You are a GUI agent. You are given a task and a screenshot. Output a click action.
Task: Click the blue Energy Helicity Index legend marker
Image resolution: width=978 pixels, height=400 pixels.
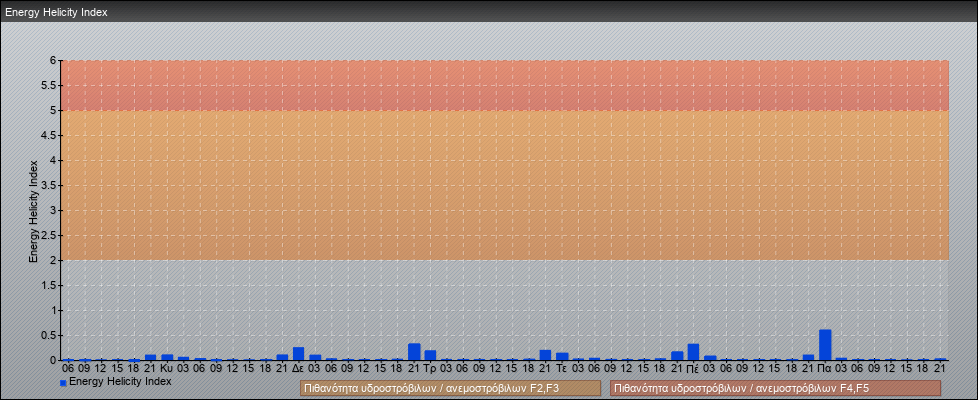point(63,383)
